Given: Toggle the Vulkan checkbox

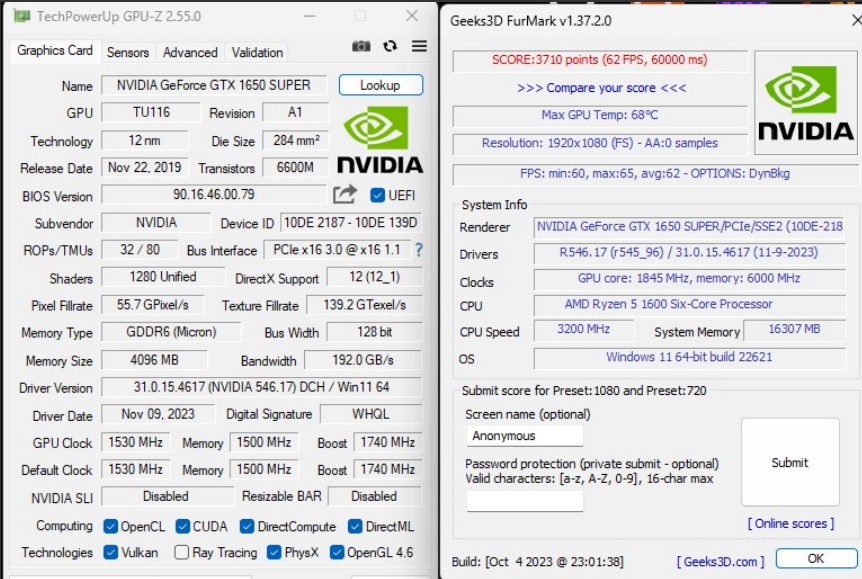Looking at the screenshot, I should coord(110,552).
